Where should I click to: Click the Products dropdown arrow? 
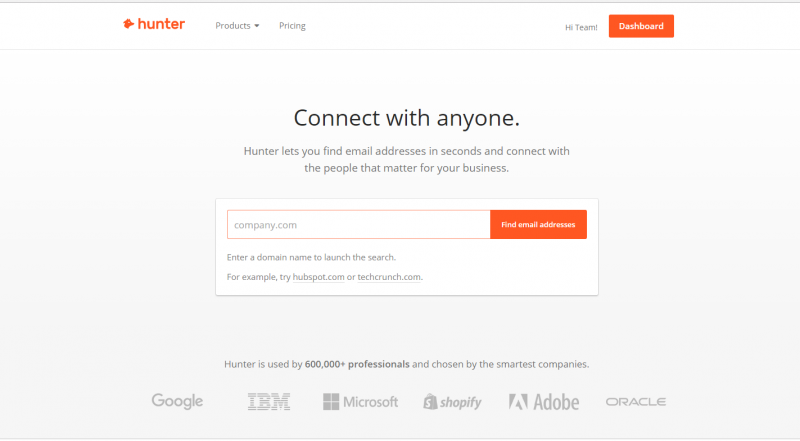click(257, 26)
